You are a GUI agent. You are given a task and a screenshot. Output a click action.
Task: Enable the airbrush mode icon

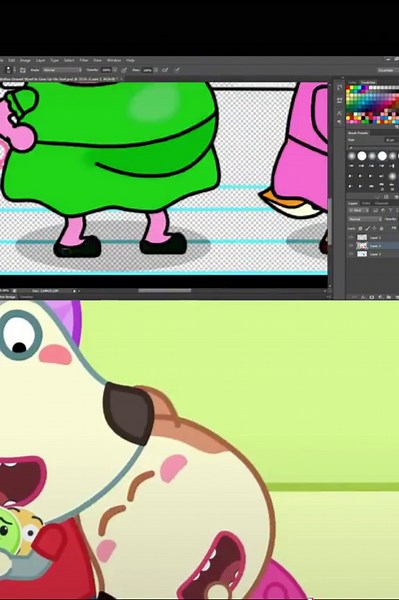click(165, 70)
